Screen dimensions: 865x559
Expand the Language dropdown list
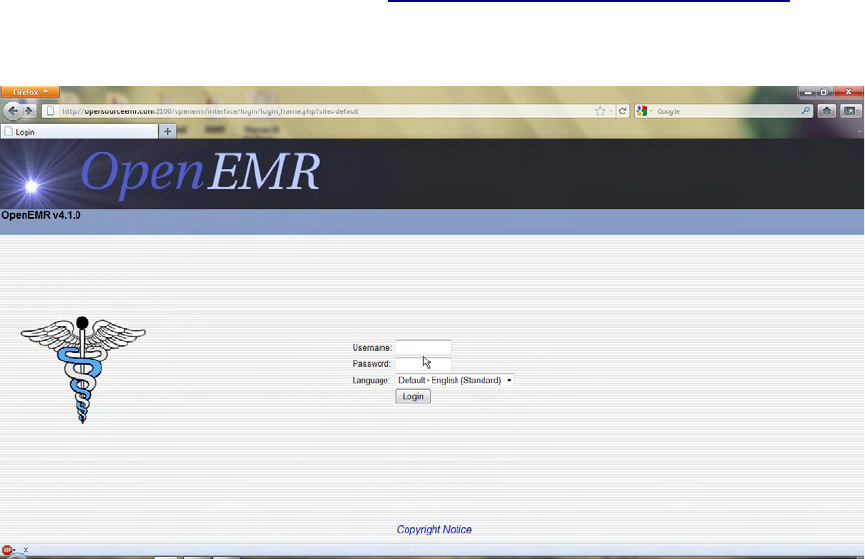(x=455, y=380)
